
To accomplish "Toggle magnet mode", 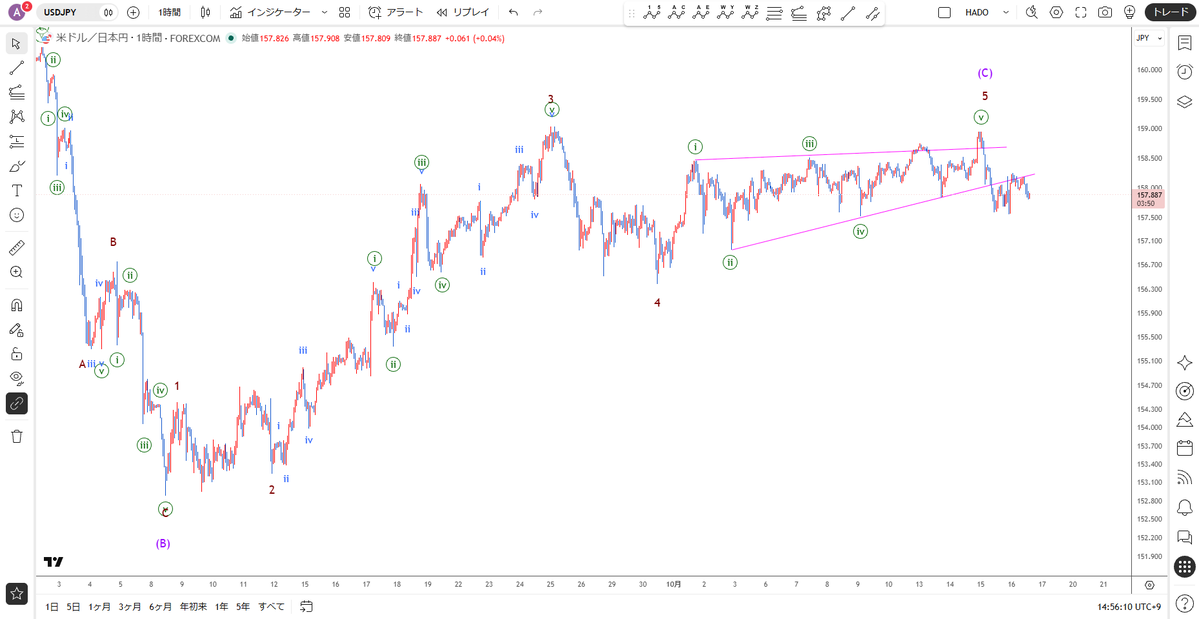I will 17,305.
